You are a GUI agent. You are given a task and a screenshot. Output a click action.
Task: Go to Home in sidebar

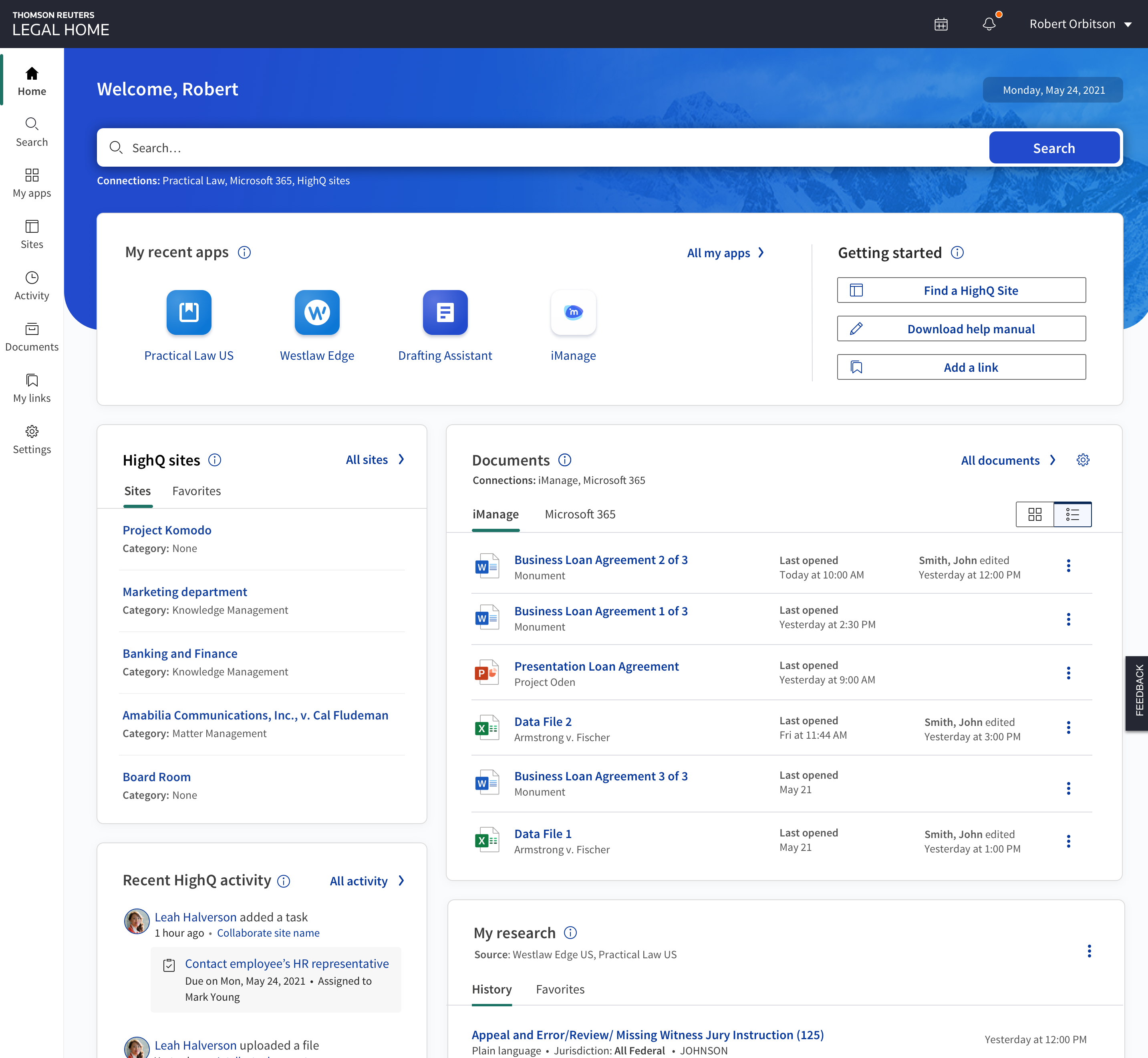coord(32,81)
